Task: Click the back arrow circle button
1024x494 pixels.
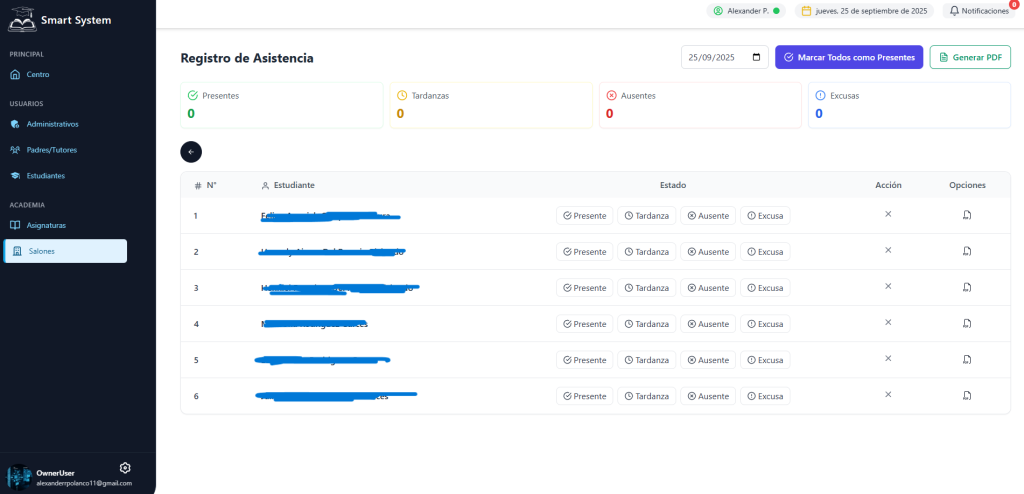Action: [191, 151]
